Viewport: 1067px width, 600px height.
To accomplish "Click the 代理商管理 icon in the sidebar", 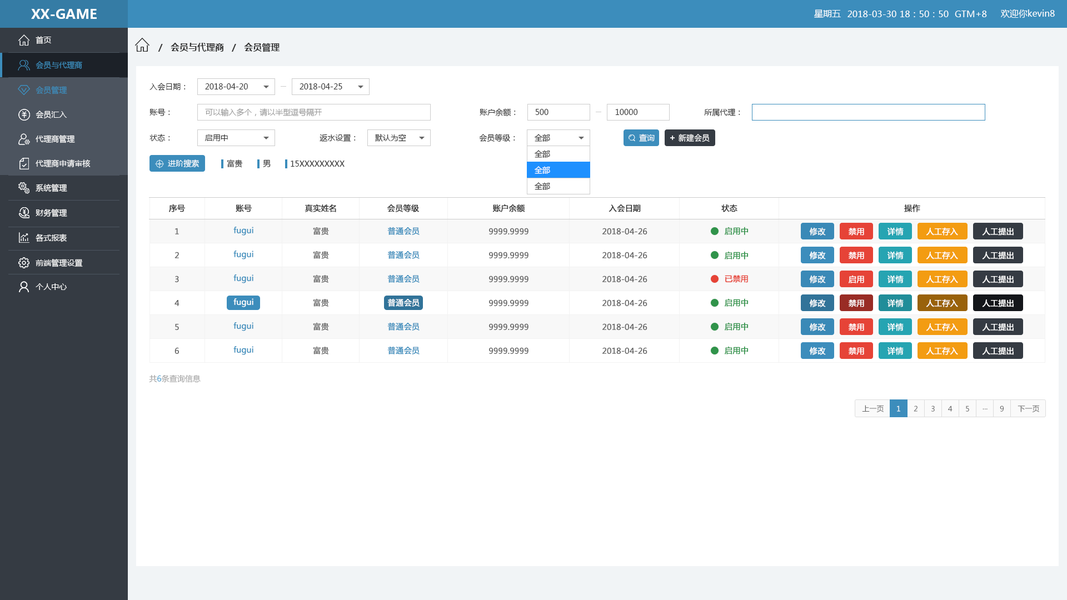I will click(24, 139).
